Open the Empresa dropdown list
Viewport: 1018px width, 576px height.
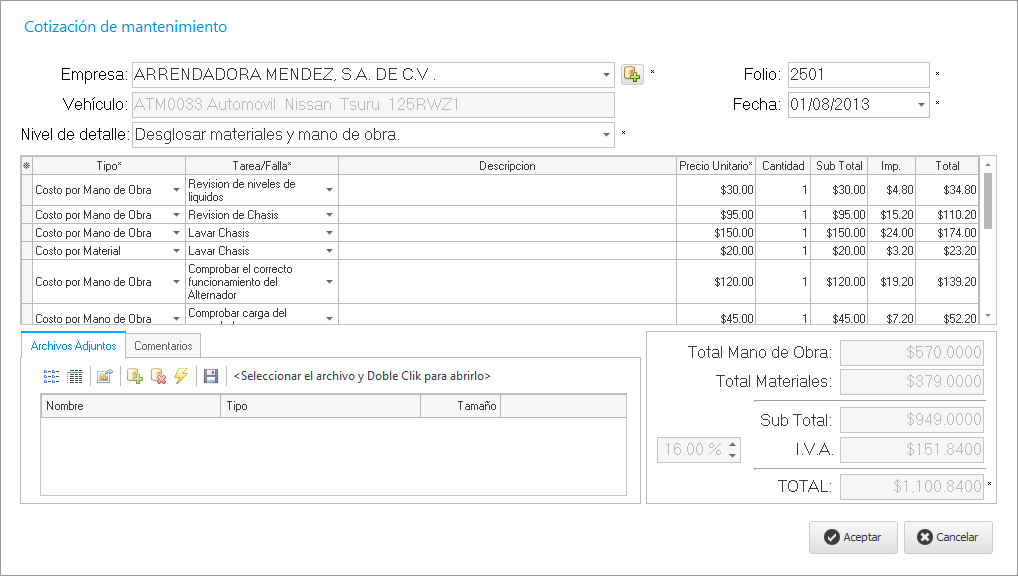(x=606, y=75)
